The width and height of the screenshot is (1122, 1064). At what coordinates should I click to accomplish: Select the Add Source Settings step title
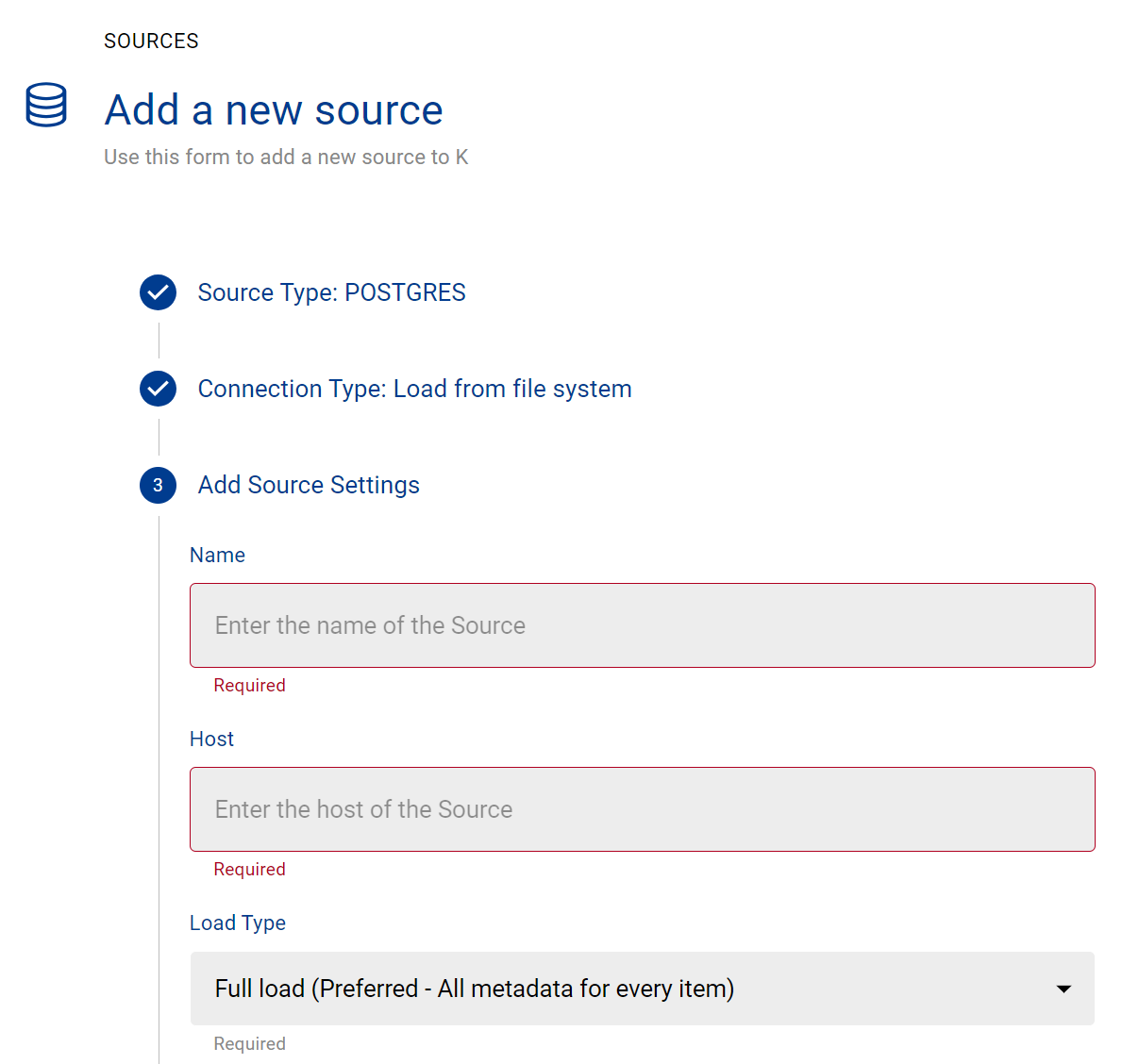pyautogui.click(x=309, y=485)
